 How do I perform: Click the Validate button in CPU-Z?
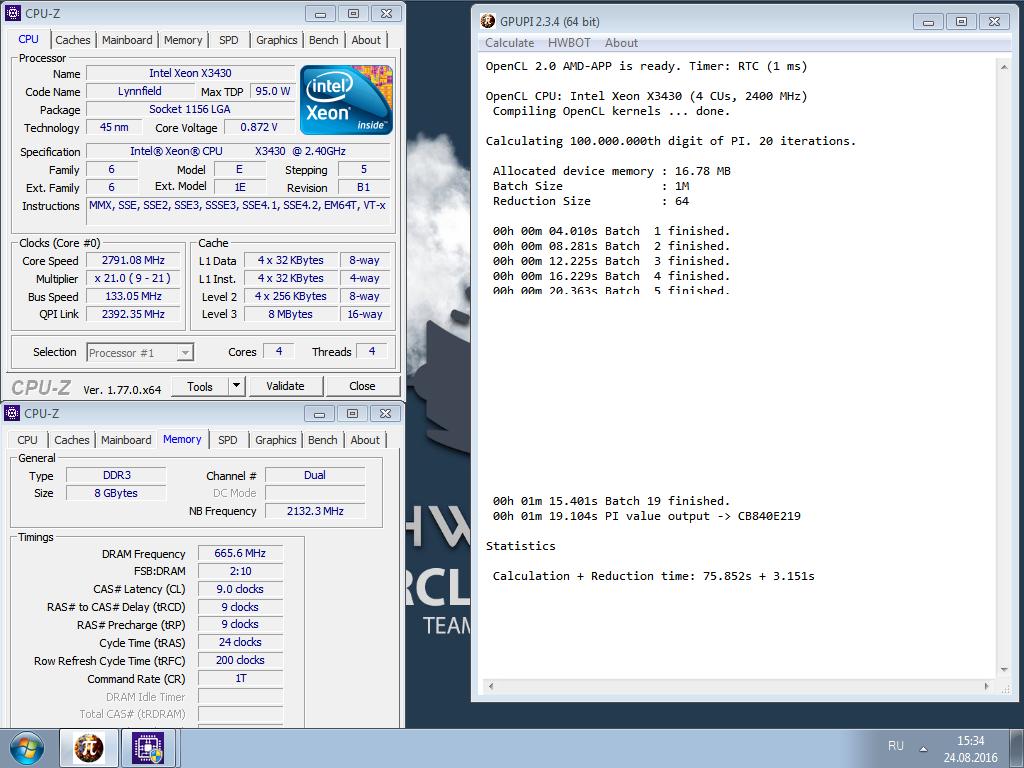point(285,386)
